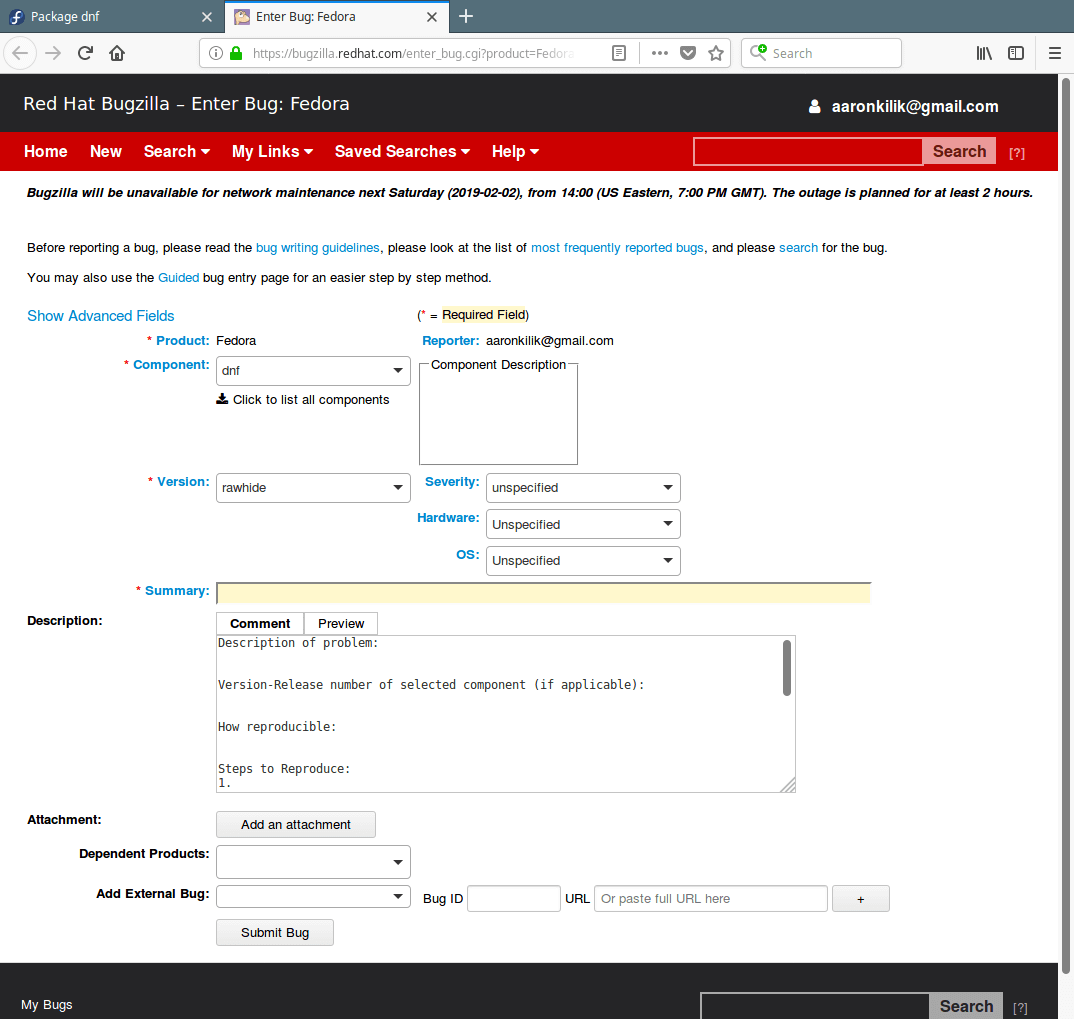This screenshot has width=1074, height=1019.
Task: Focus the Bug ID input field
Action: (514, 898)
